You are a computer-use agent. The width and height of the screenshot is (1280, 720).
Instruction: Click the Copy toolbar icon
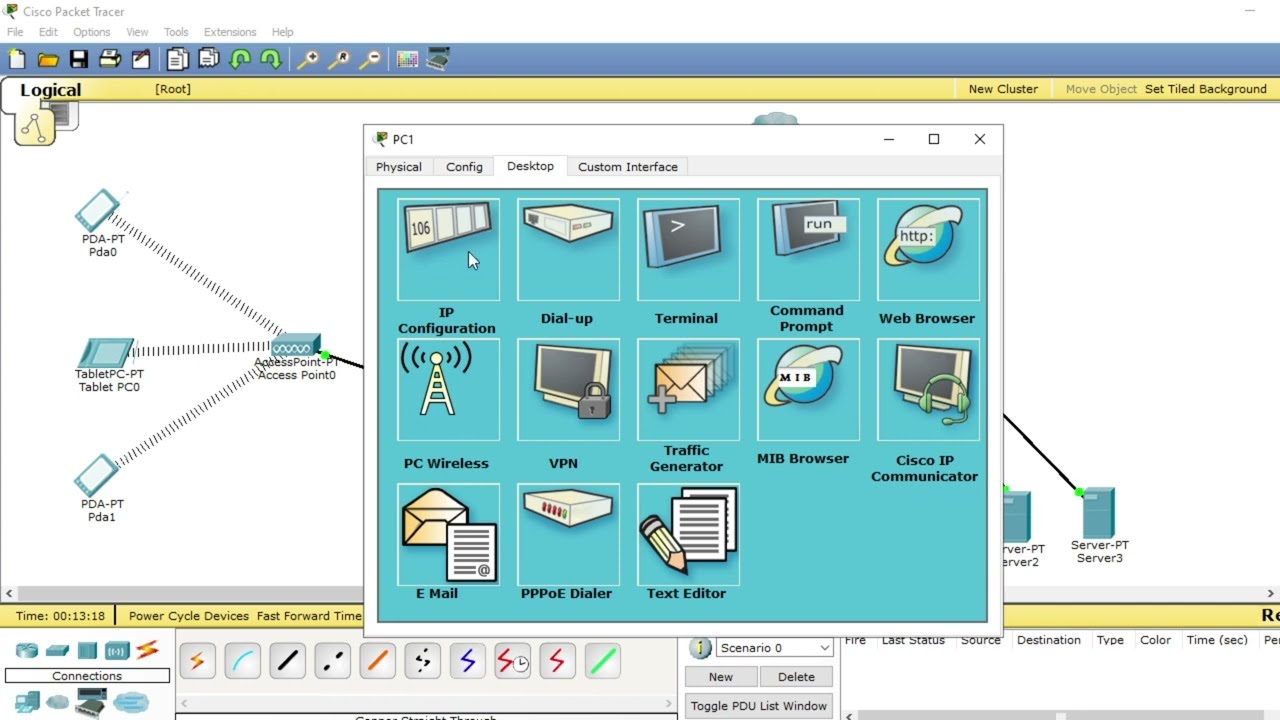178,59
